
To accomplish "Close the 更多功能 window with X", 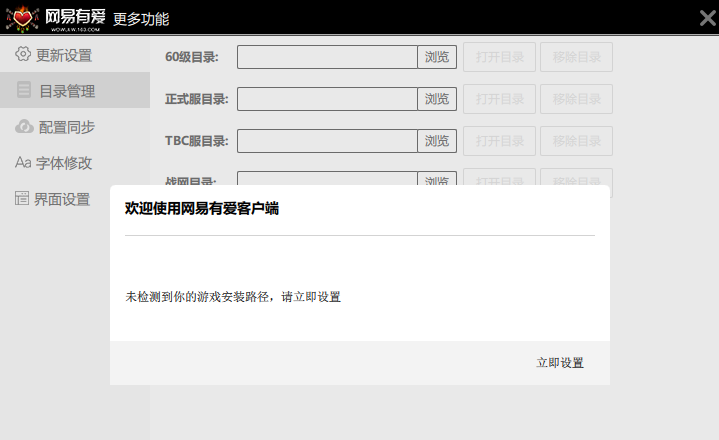I will (x=706, y=18).
